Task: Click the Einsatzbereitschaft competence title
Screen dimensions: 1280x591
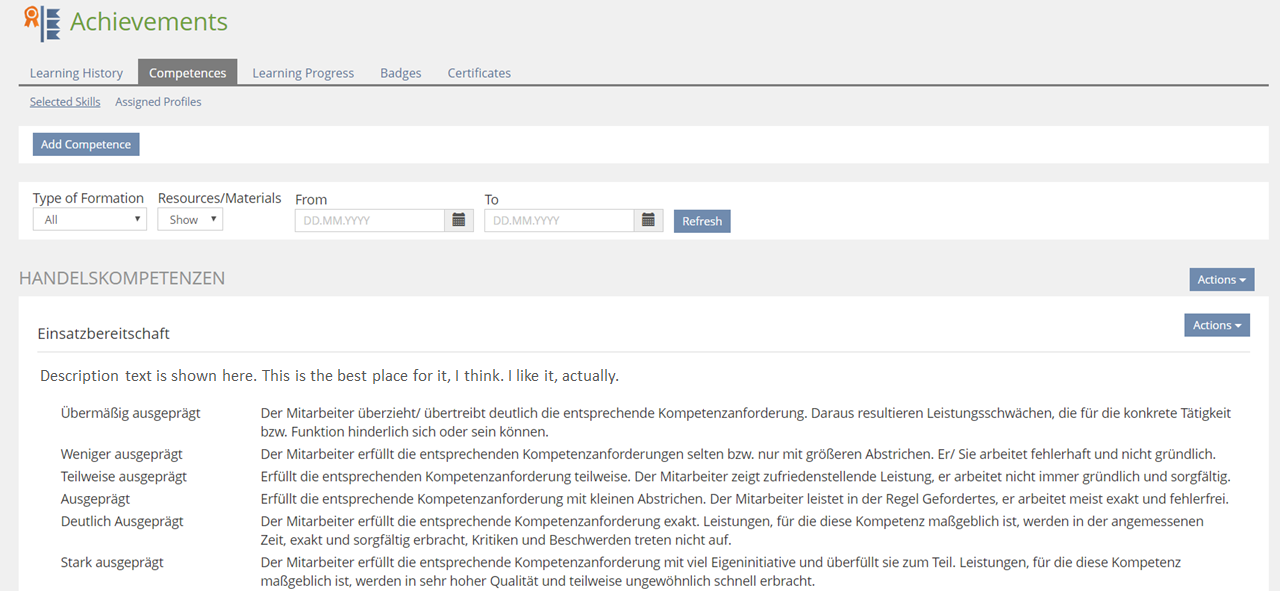Action: point(103,333)
